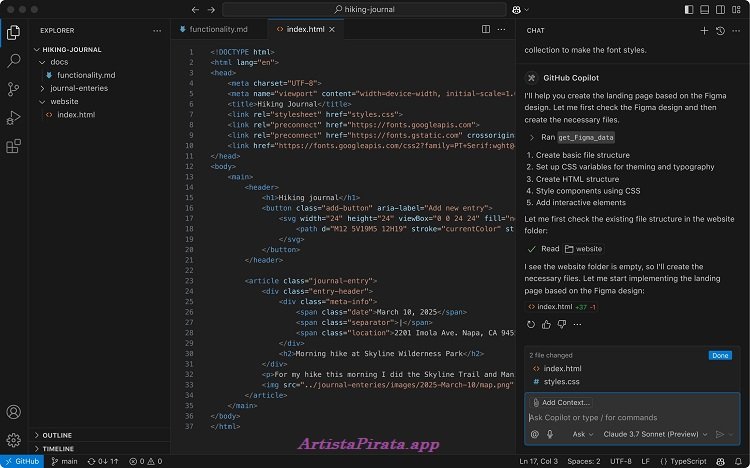Open the Extensions view

click(x=14, y=147)
